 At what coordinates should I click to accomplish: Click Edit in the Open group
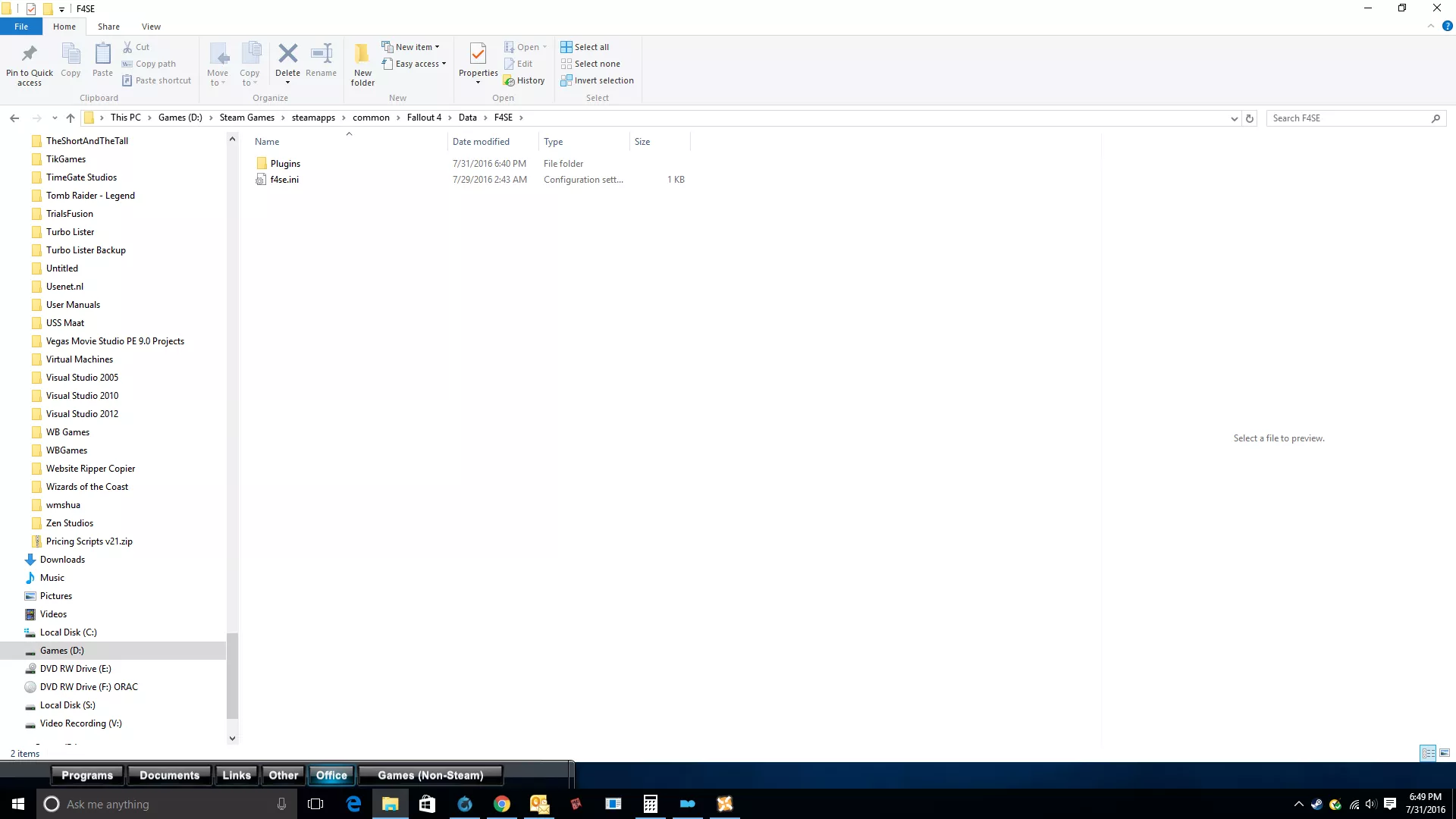[x=519, y=64]
